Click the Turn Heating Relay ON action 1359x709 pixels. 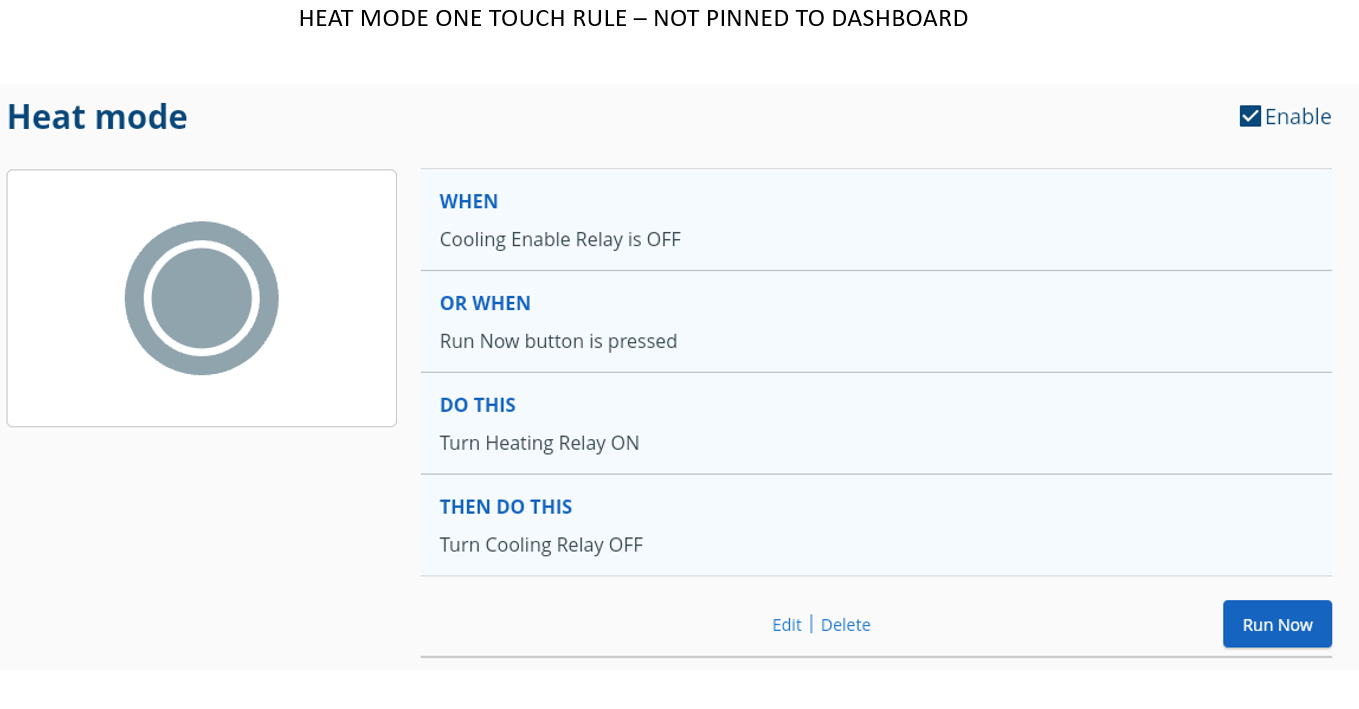pyautogui.click(x=539, y=443)
